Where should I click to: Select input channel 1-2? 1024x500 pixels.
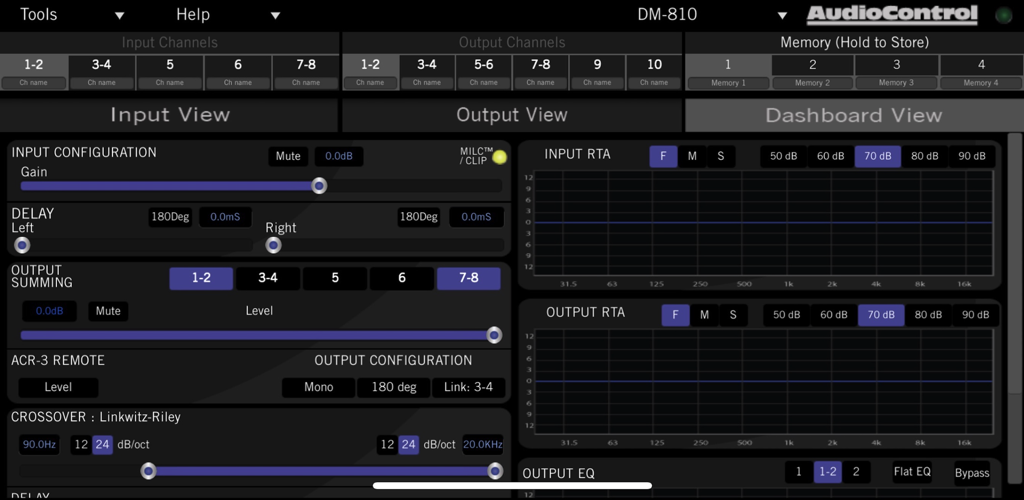[33, 65]
